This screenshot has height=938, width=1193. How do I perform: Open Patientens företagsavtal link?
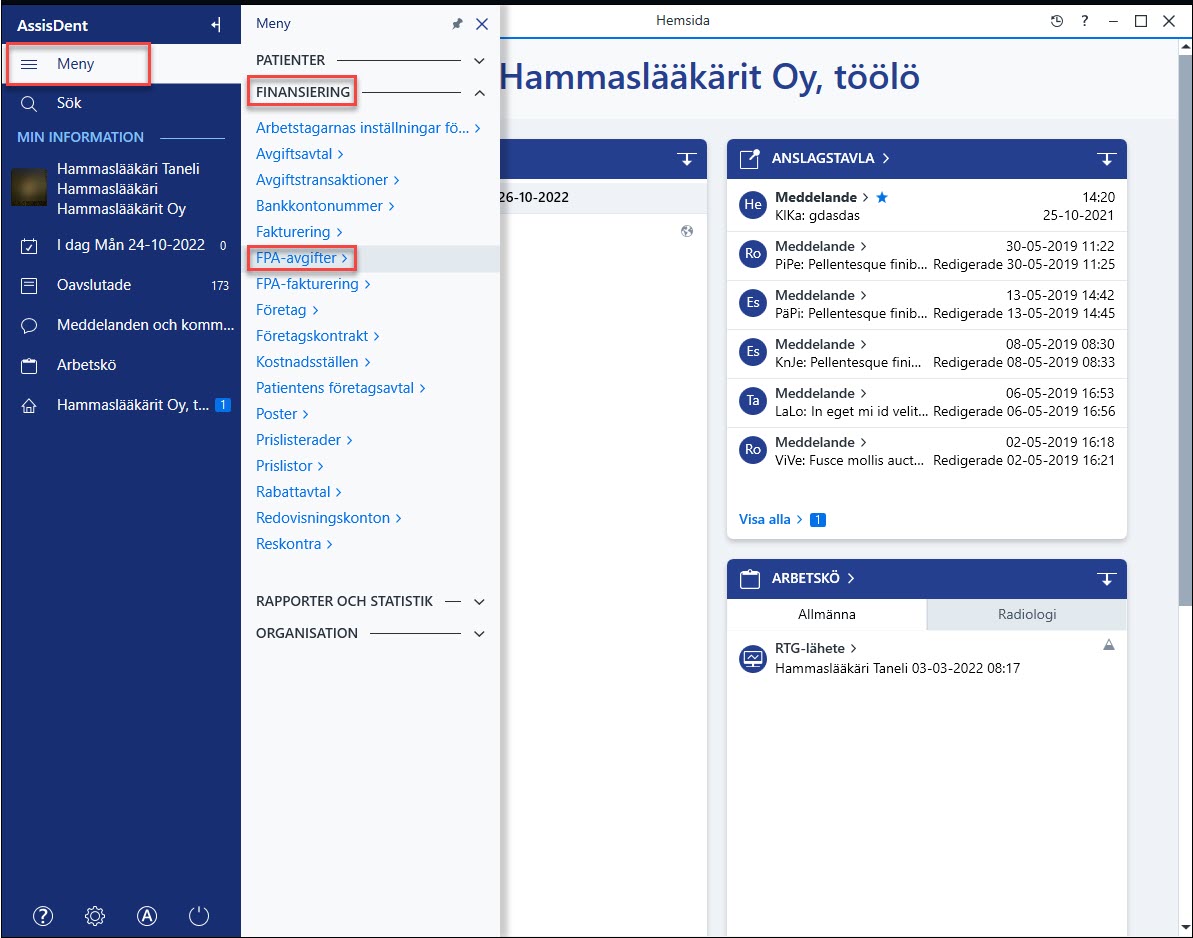[x=340, y=389]
